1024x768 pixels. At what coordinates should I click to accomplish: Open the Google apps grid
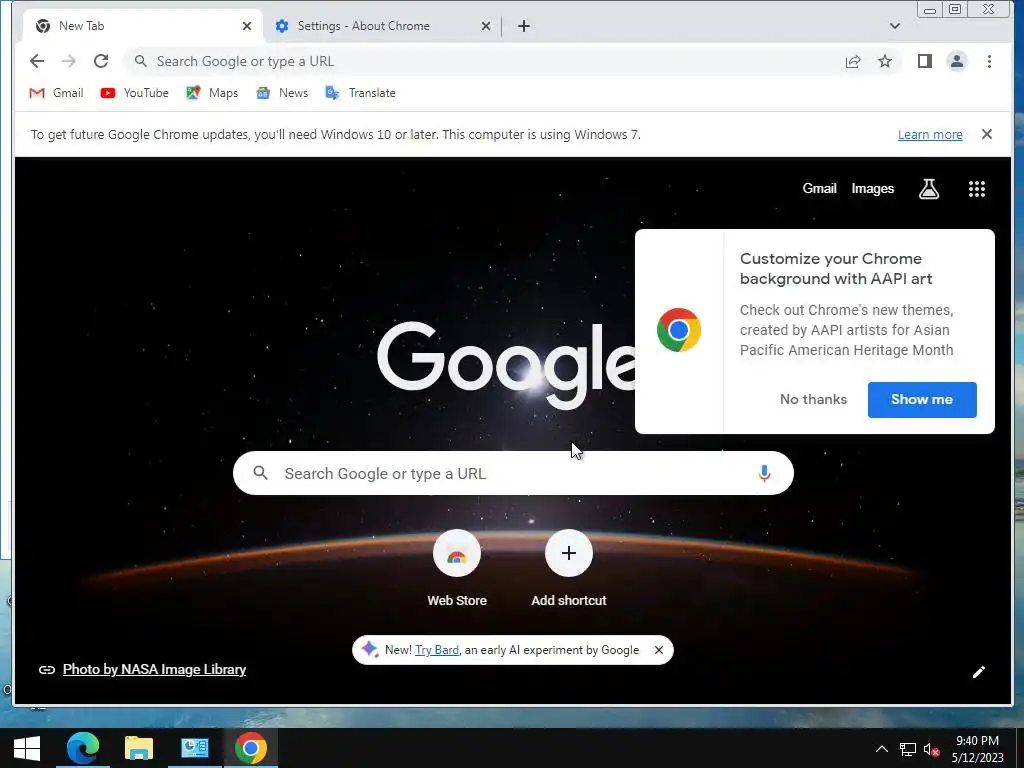coord(976,189)
